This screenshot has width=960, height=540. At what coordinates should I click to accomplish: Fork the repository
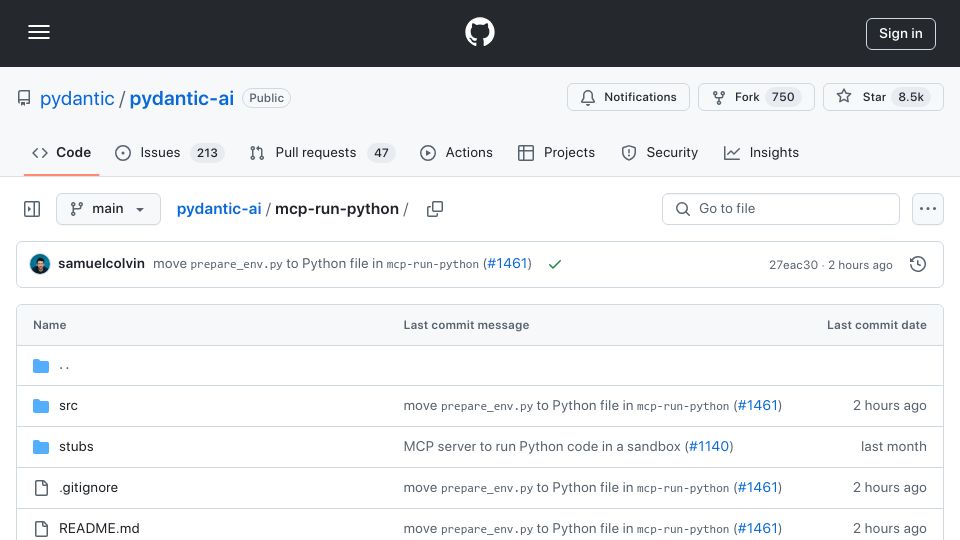tap(756, 97)
